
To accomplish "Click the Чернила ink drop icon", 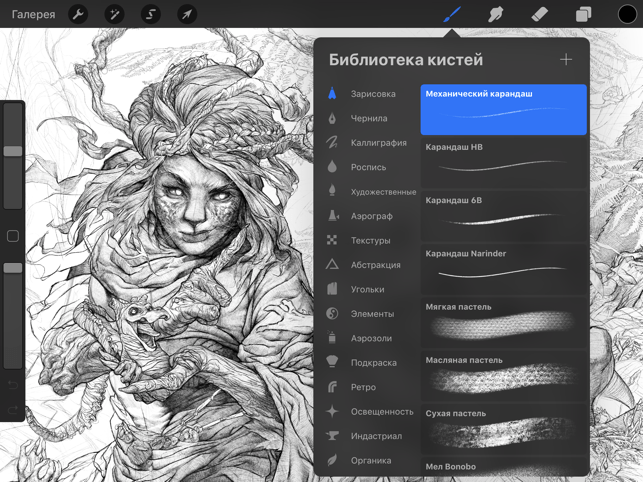I will (332, 118).
